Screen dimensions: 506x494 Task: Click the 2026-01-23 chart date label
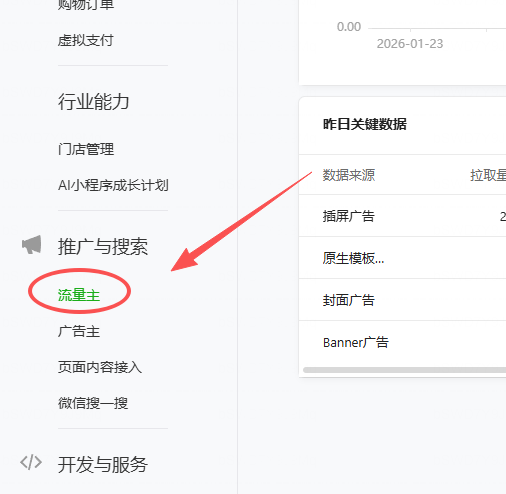click(x=410, y=44)
